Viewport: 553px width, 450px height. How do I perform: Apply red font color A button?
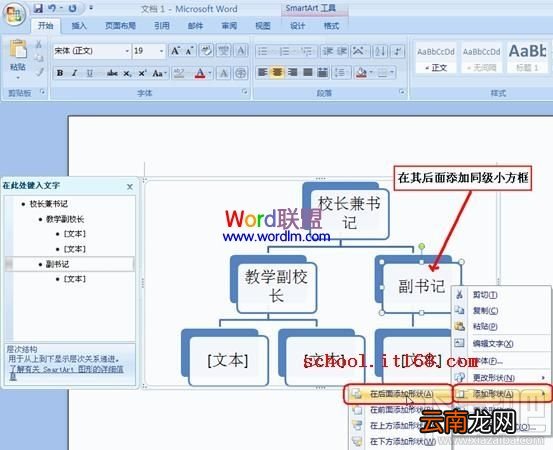[200, 73]
